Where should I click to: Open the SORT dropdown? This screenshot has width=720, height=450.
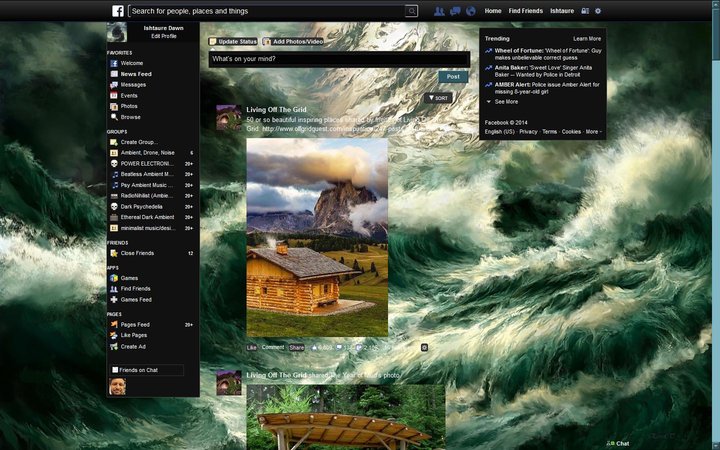coord(438,98)
